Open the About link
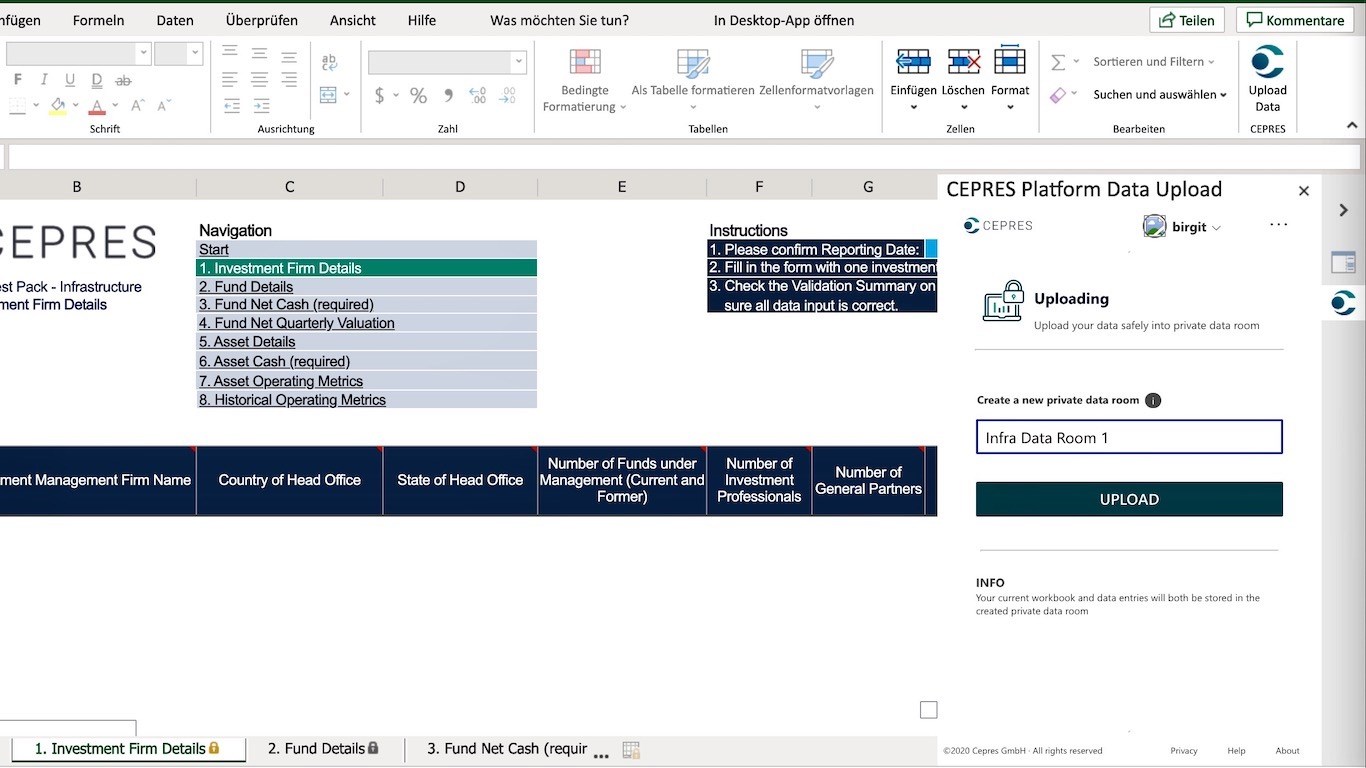The height and width of the screenshot is (768, 1366). coord(1288,751)
